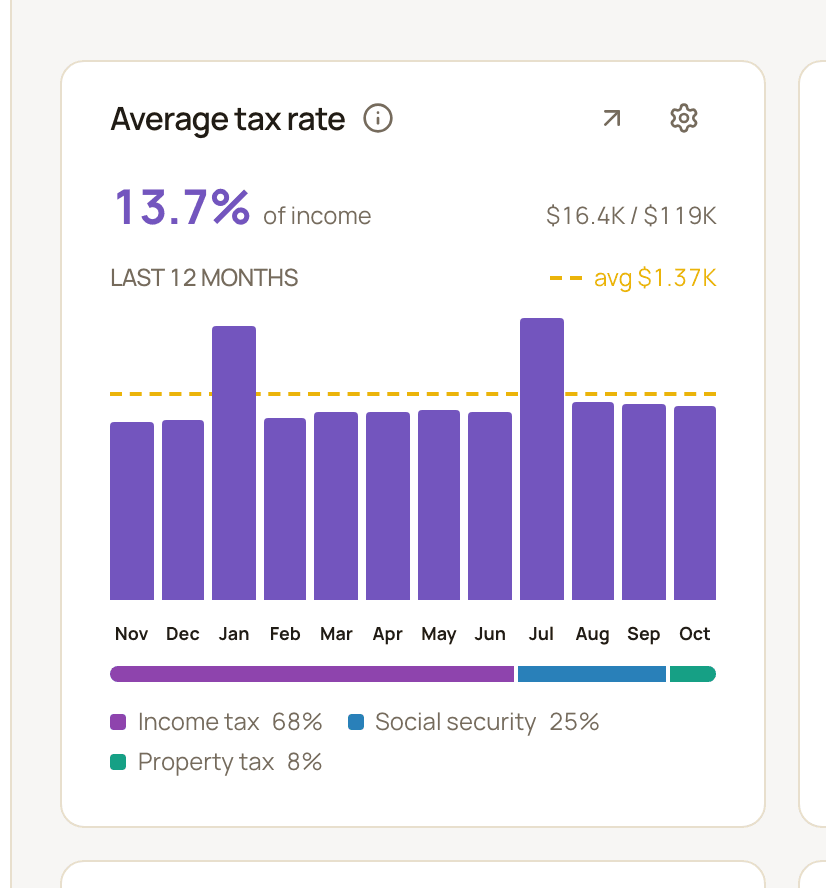Click the 13.7% headline value
This screenshot has height=888, width=826.
tap(182, 208)
